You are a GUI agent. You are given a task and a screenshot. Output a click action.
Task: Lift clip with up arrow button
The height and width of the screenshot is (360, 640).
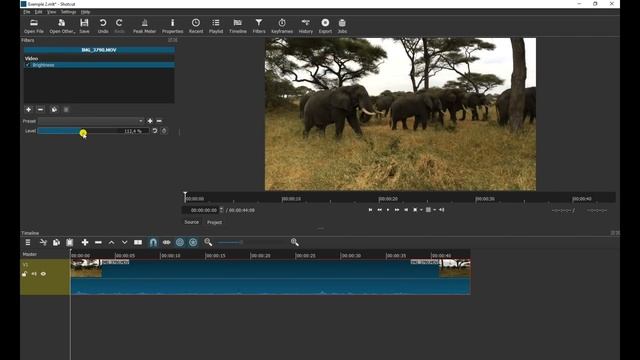coord(111,242)
